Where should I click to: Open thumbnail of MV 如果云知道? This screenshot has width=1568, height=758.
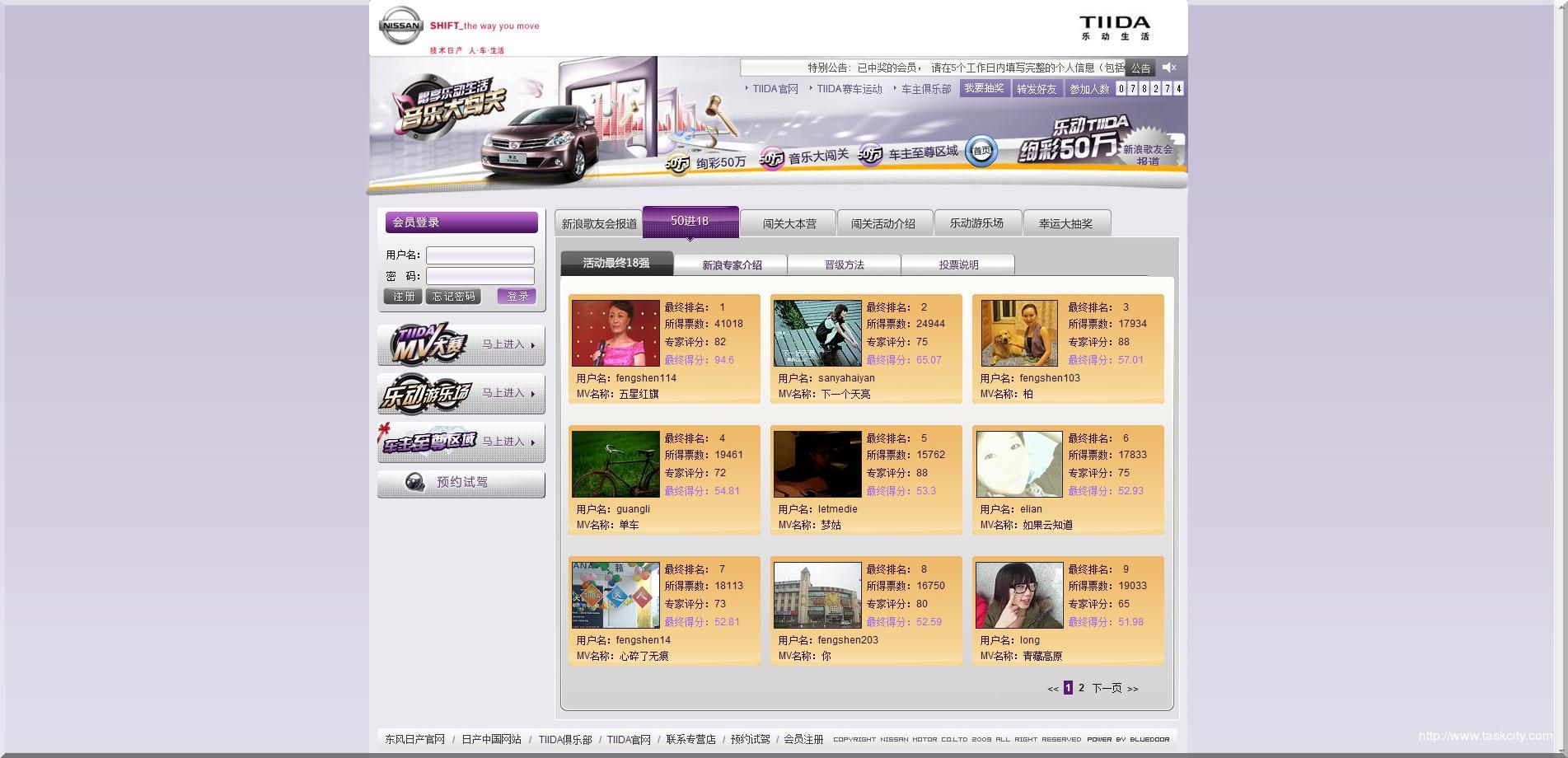1019,464
